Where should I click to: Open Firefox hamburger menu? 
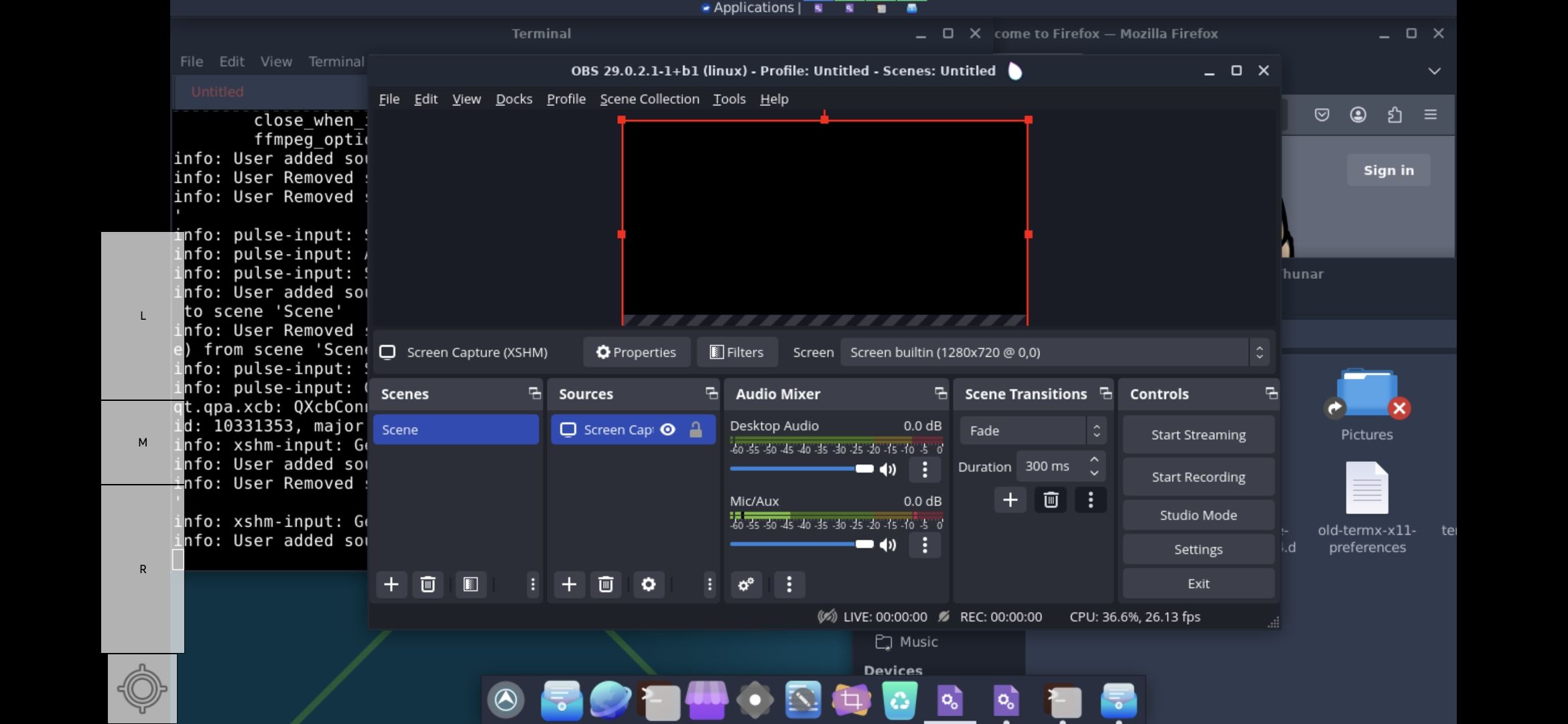pyautogui.click(x=1431, y=115)
